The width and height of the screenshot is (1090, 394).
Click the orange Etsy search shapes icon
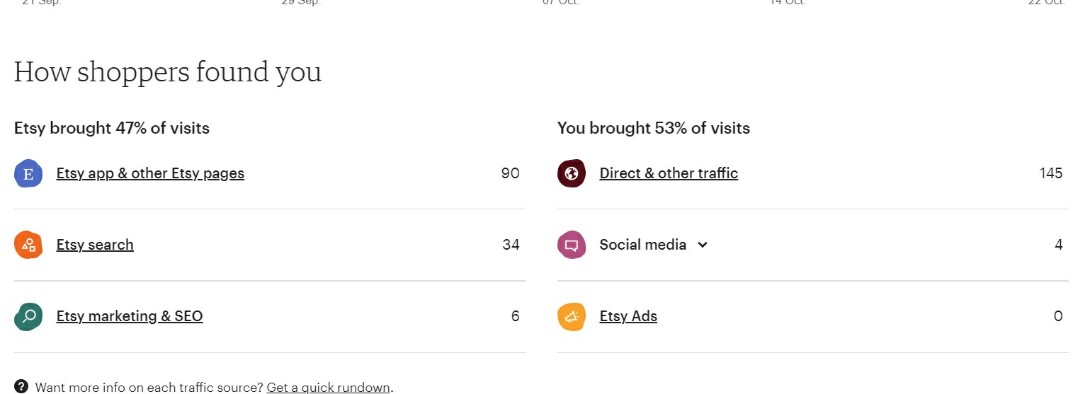[x=28, y=245]
